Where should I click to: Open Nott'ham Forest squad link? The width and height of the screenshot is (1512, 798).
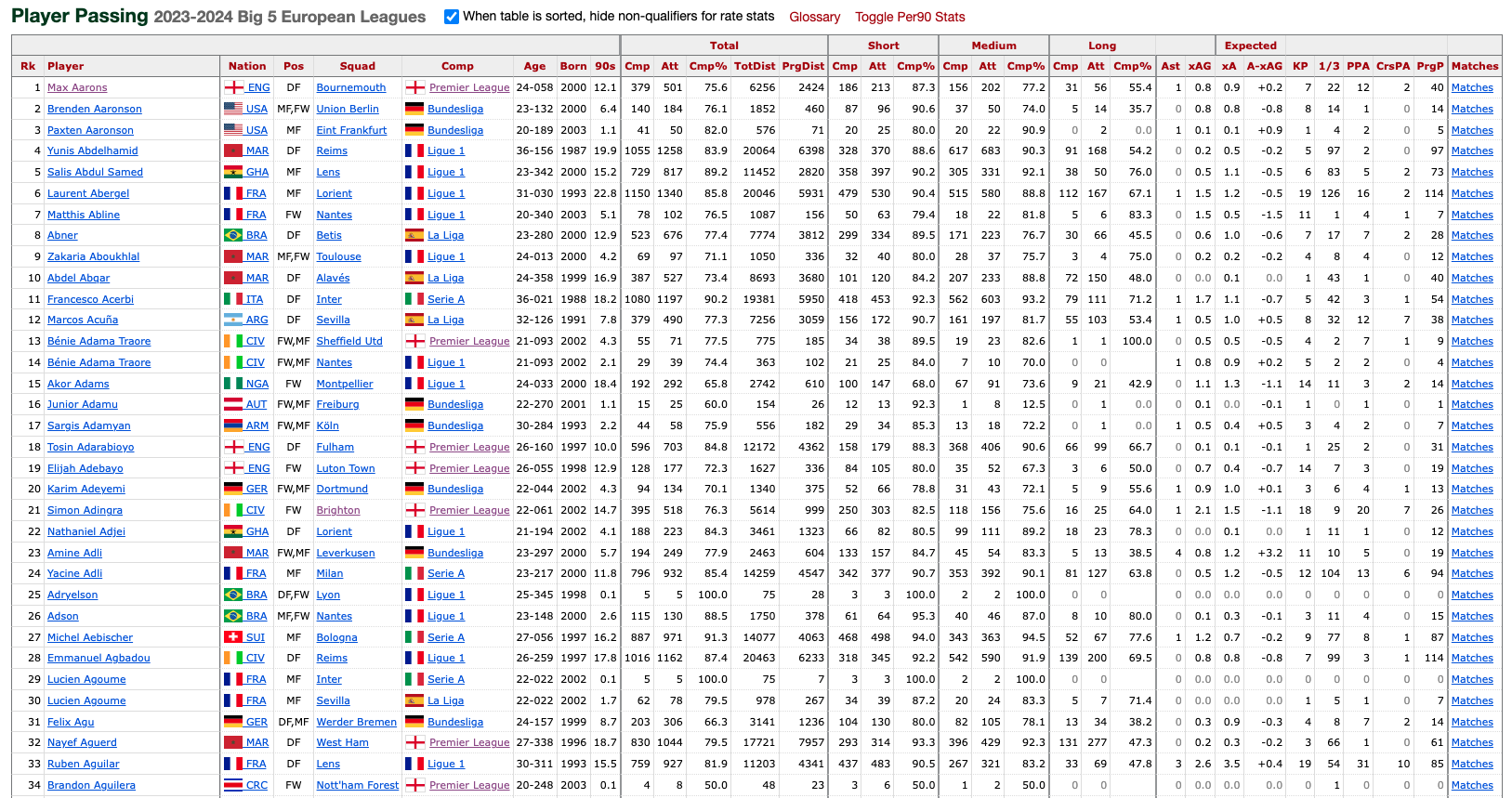coord(358,785)
